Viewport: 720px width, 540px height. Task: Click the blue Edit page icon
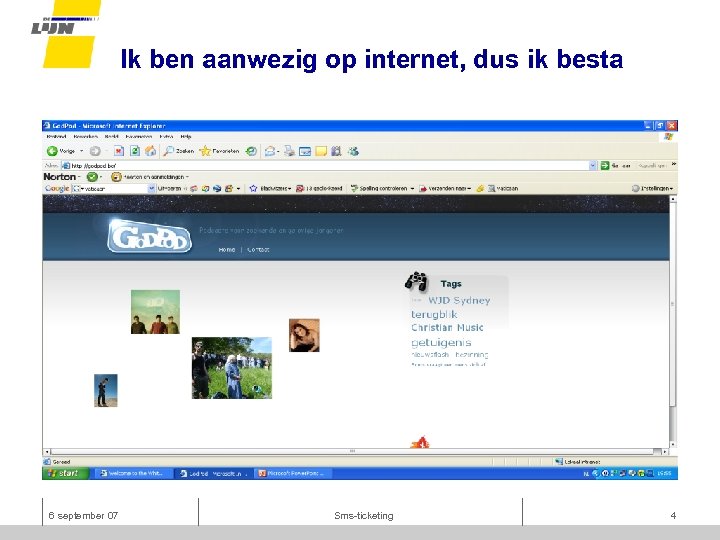coord(305,151)
